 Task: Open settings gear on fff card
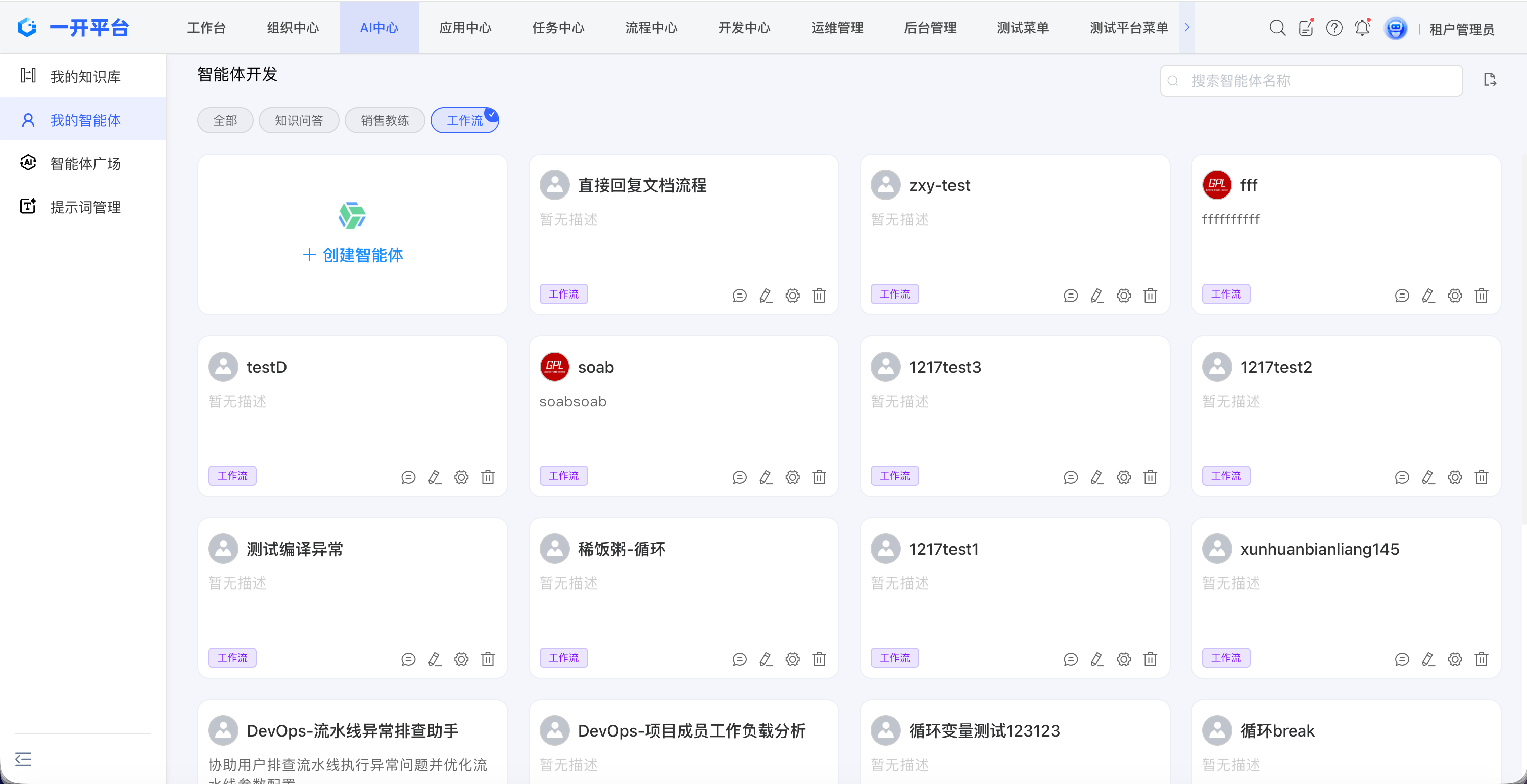pos(1455,295)
